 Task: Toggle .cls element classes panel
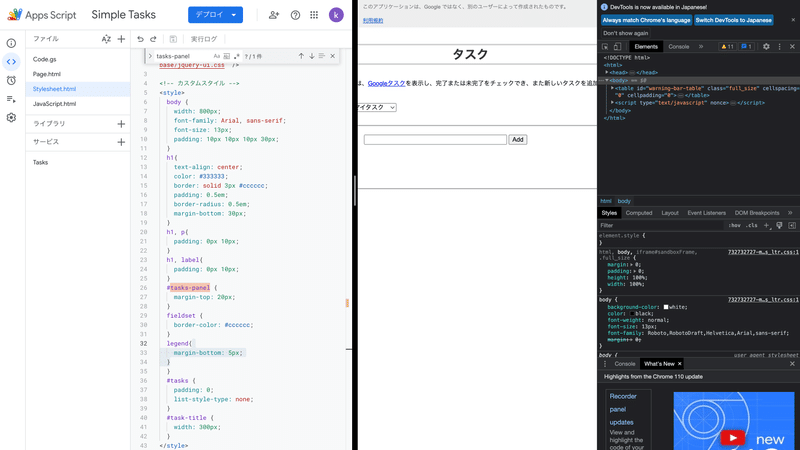[752, 226]
